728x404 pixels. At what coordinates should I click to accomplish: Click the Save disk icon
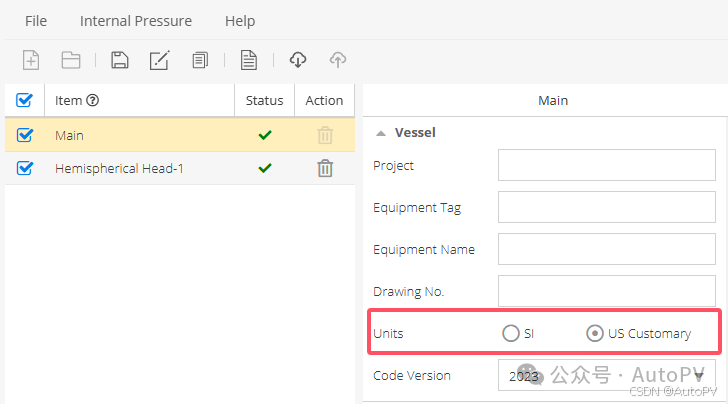click(119, 60)
